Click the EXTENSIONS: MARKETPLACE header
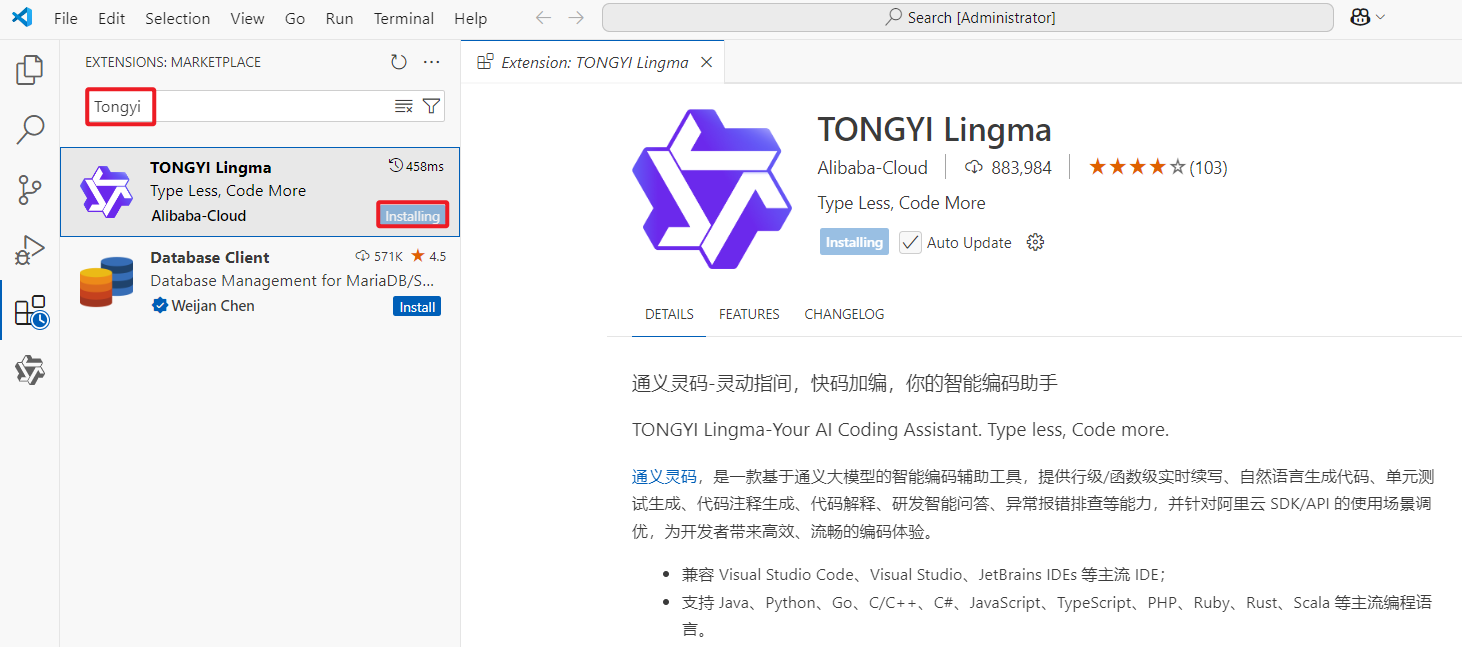 [x=173, y=62]
